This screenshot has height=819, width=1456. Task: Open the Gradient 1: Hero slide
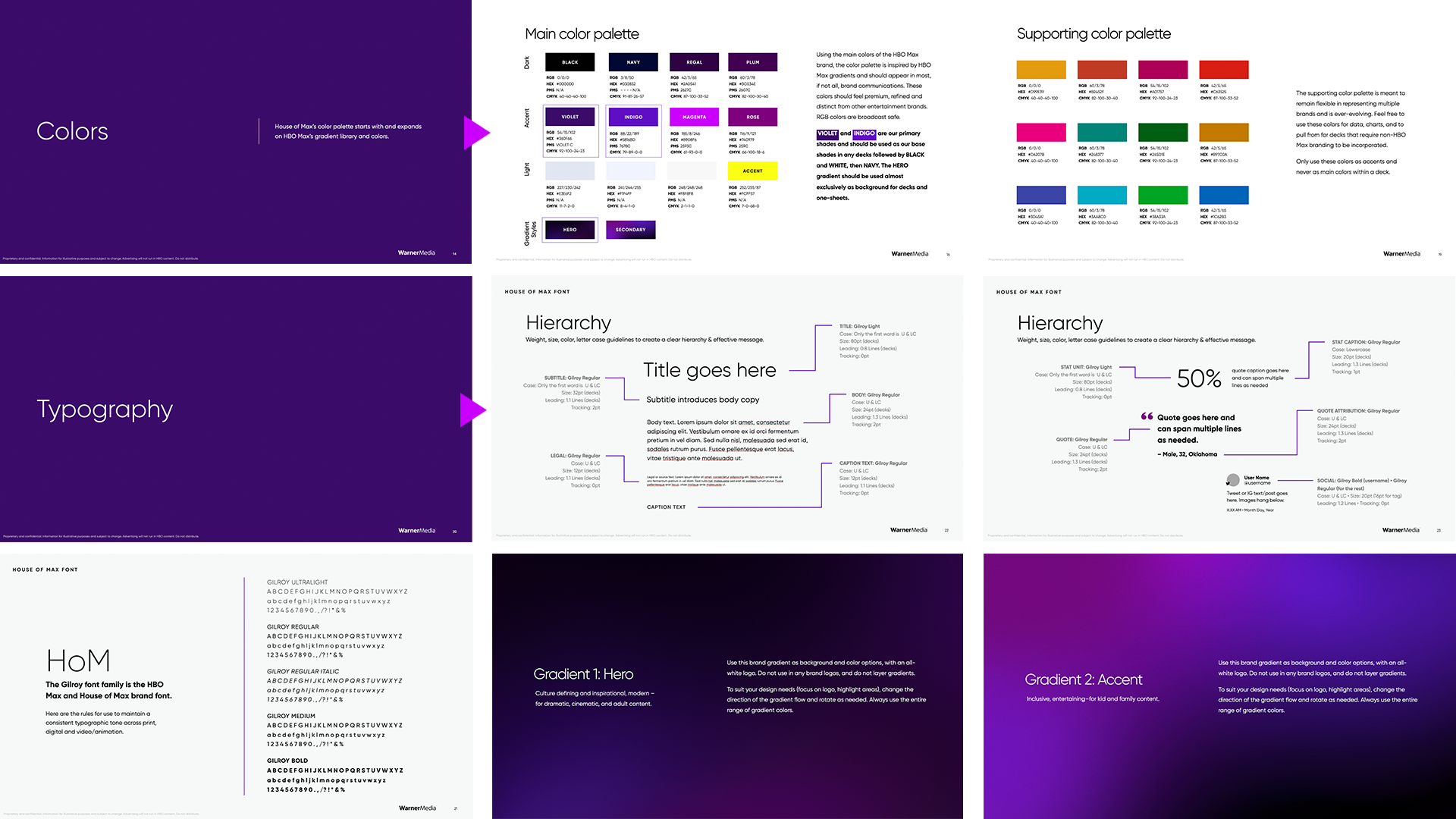727,686
